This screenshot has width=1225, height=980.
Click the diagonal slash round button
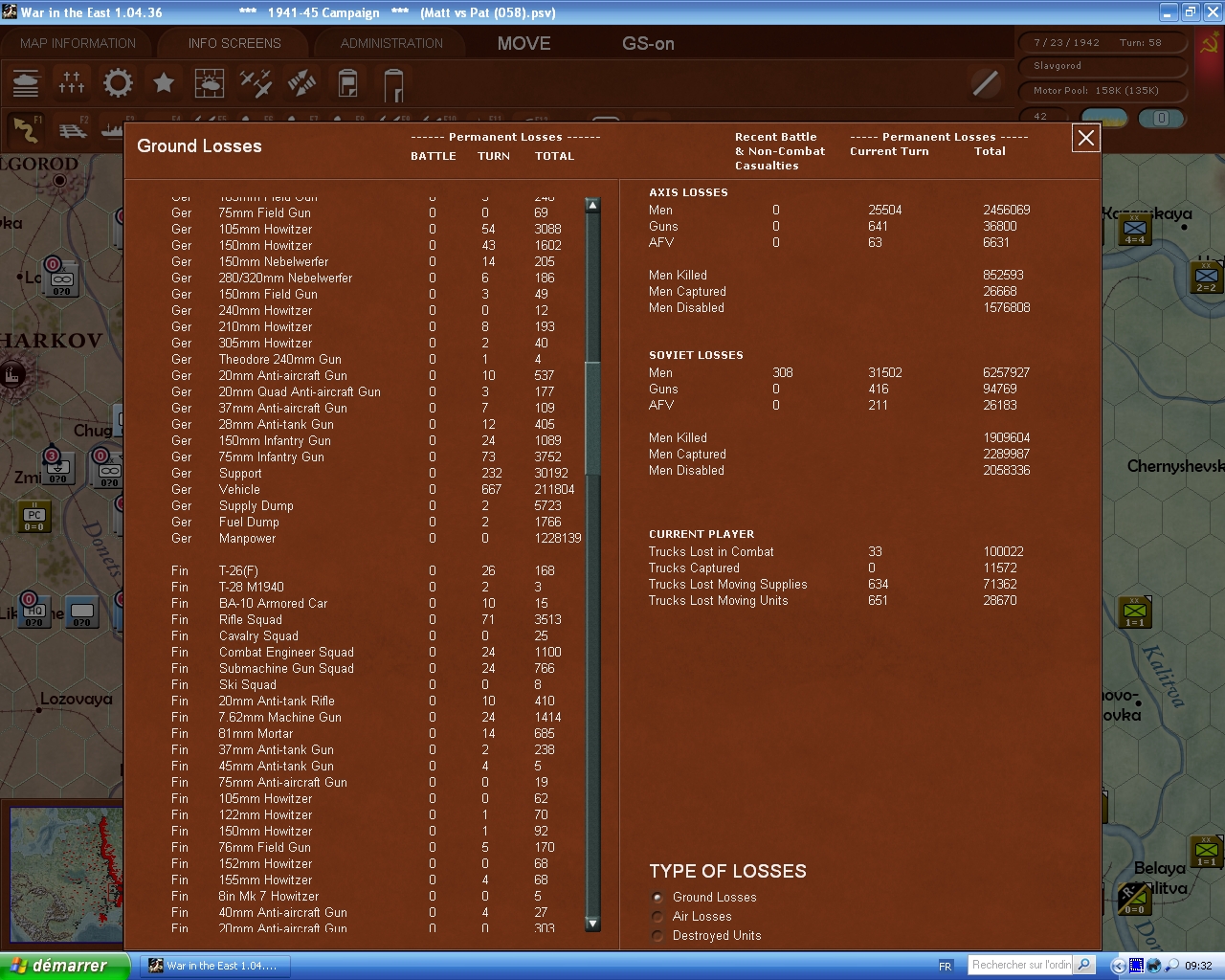pos(986,83)
